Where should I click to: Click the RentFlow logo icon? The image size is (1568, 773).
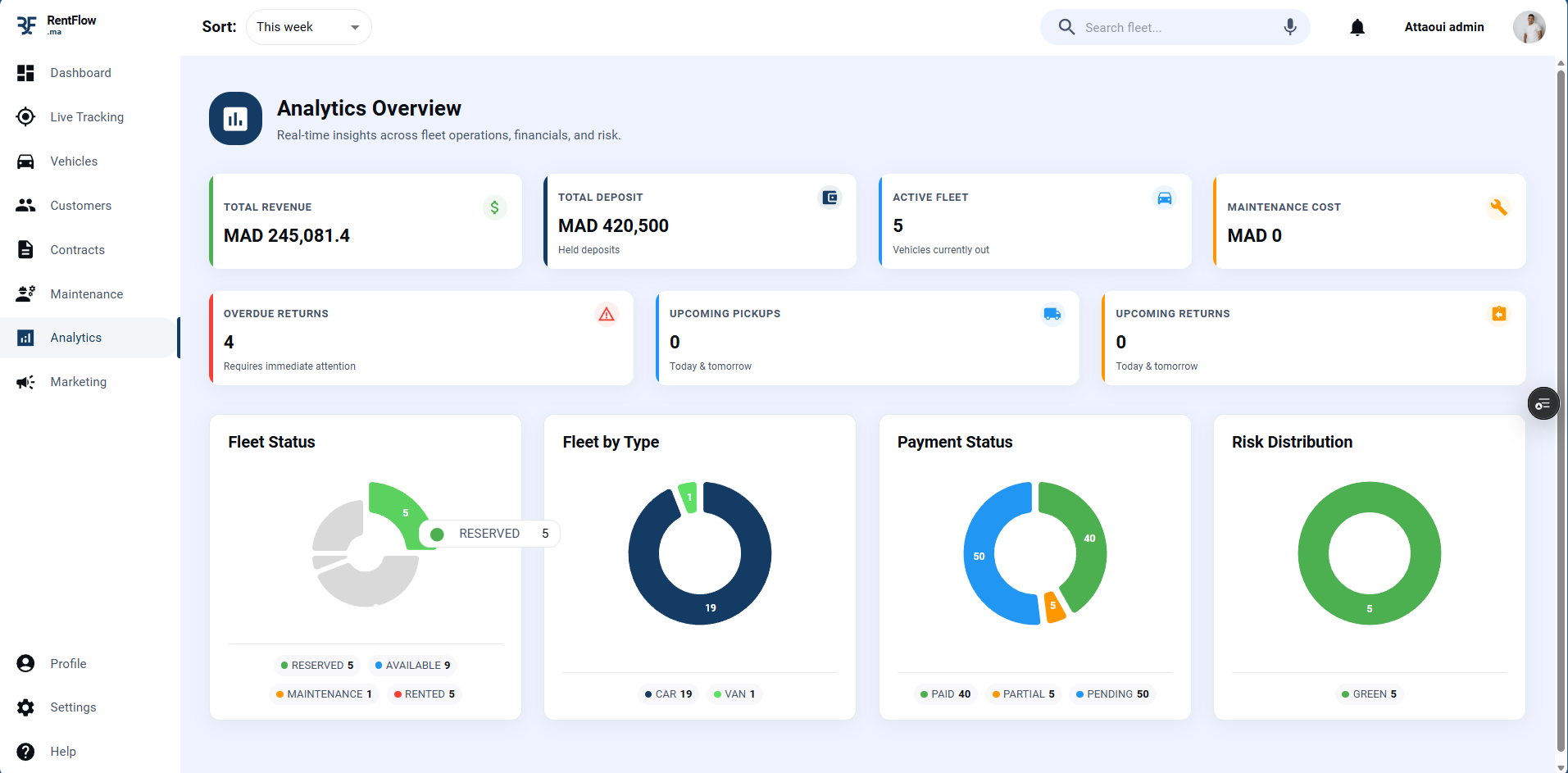pyautogui.click(x=26, y=26)
